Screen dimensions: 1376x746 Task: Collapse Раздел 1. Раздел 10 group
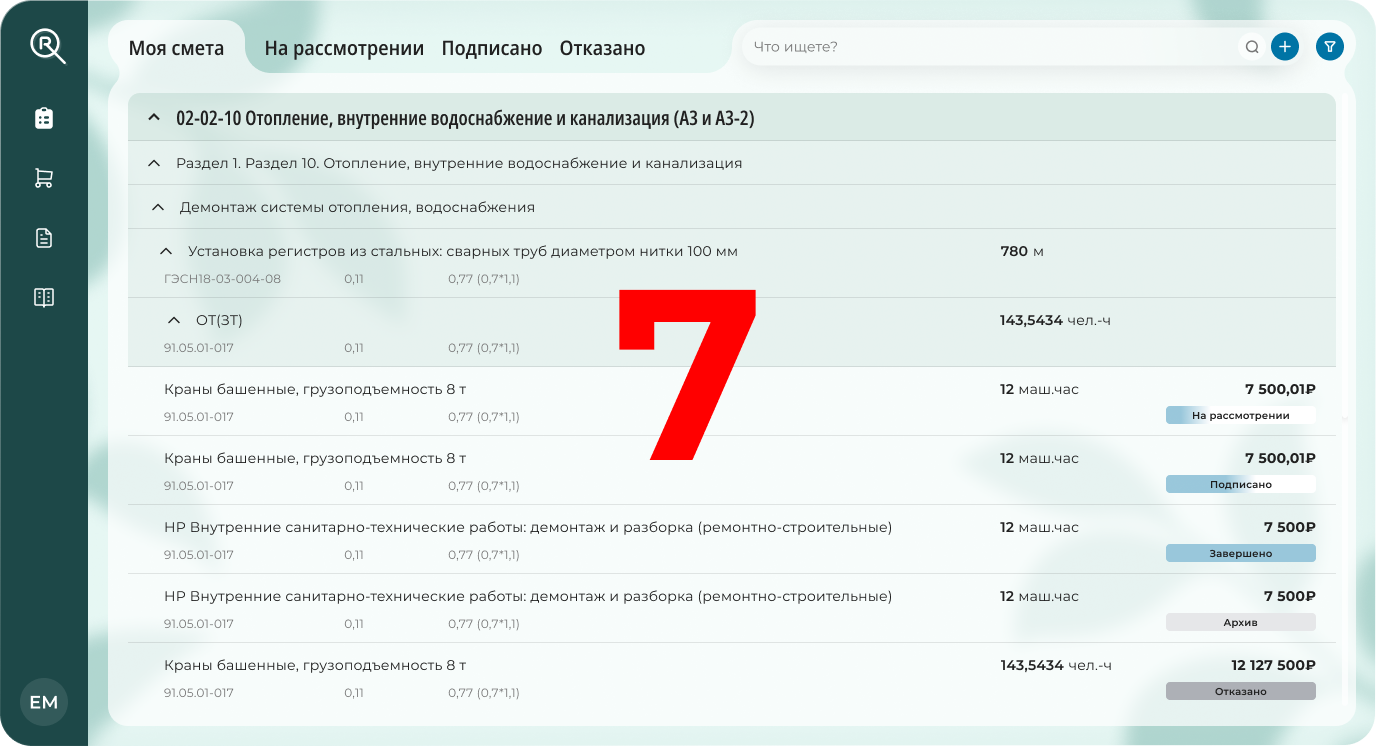coord(153,162)
